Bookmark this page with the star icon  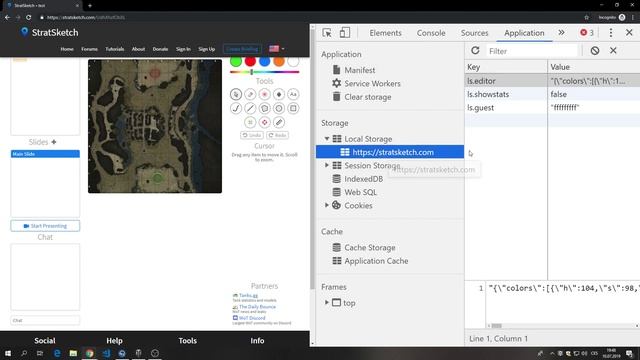(587, 17)
